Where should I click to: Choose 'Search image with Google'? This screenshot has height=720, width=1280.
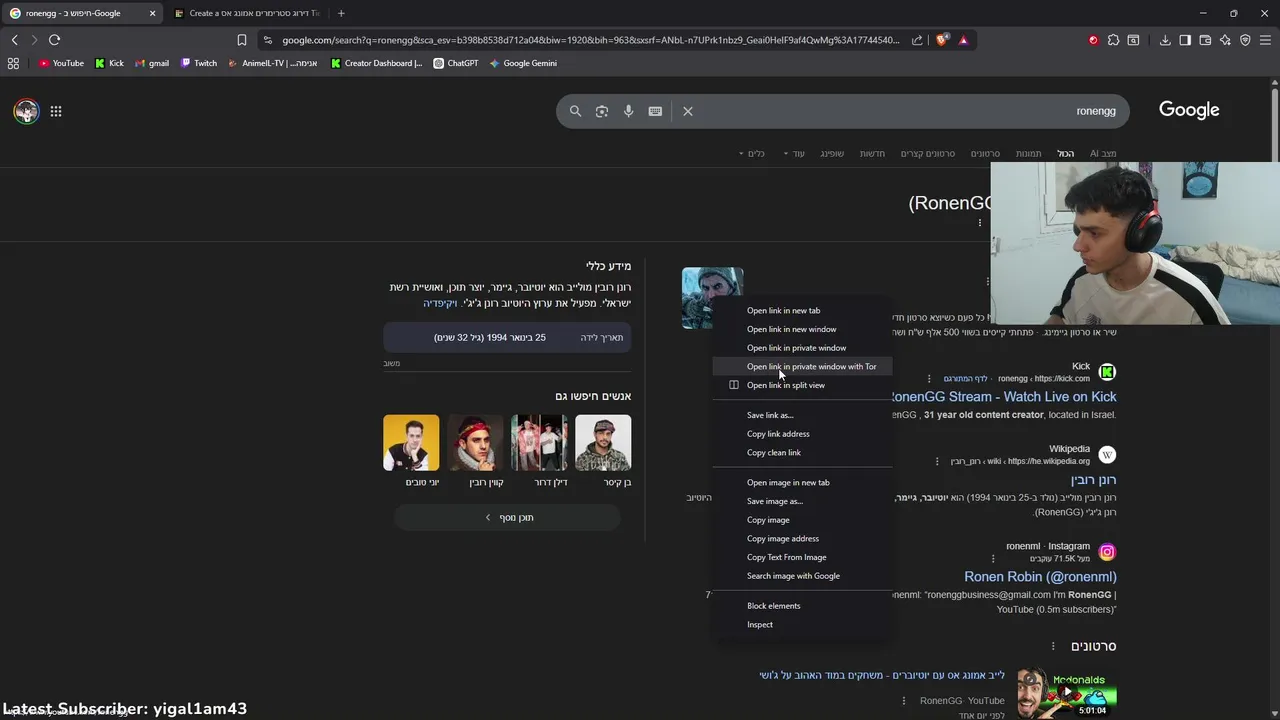pyautogui.click(x=802, y=576)
